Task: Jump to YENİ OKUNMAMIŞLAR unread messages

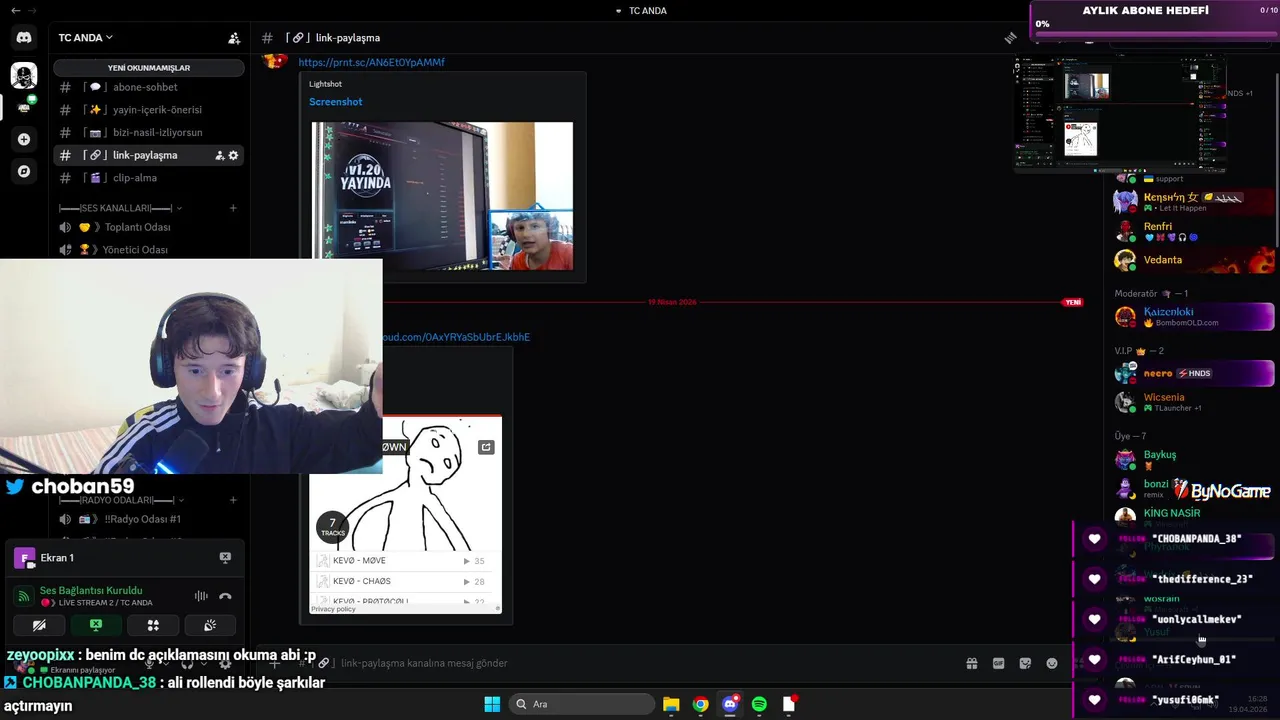Action: click(x=148, y=68)
